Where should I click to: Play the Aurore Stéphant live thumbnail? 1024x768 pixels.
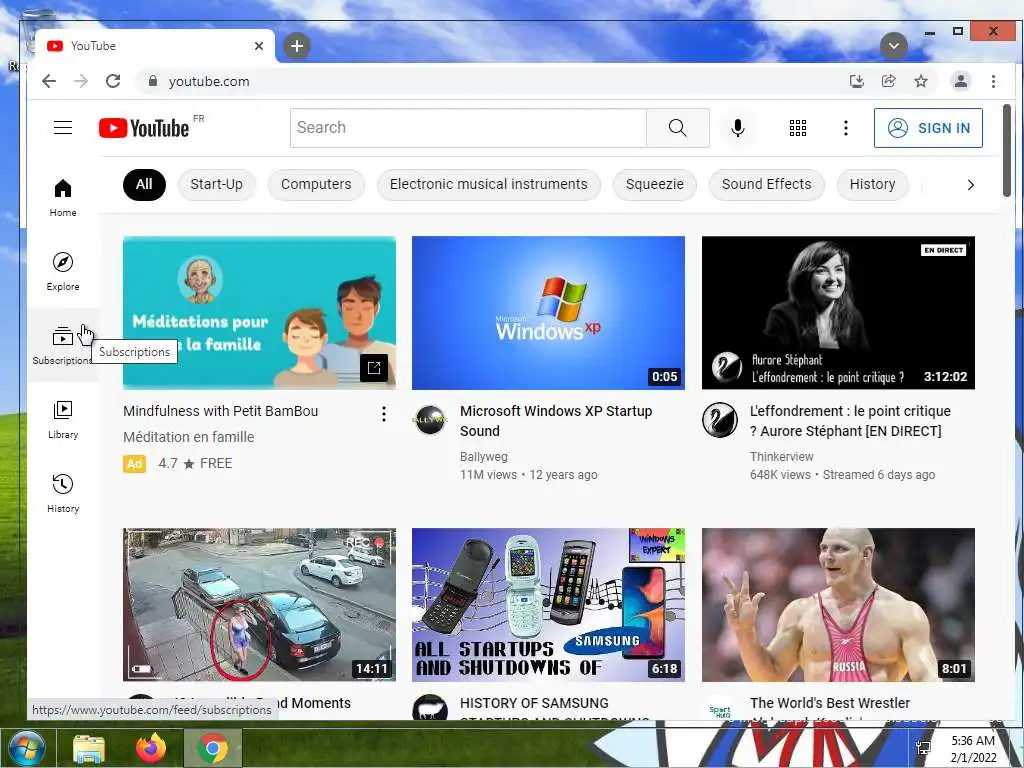tap(839, 313)
